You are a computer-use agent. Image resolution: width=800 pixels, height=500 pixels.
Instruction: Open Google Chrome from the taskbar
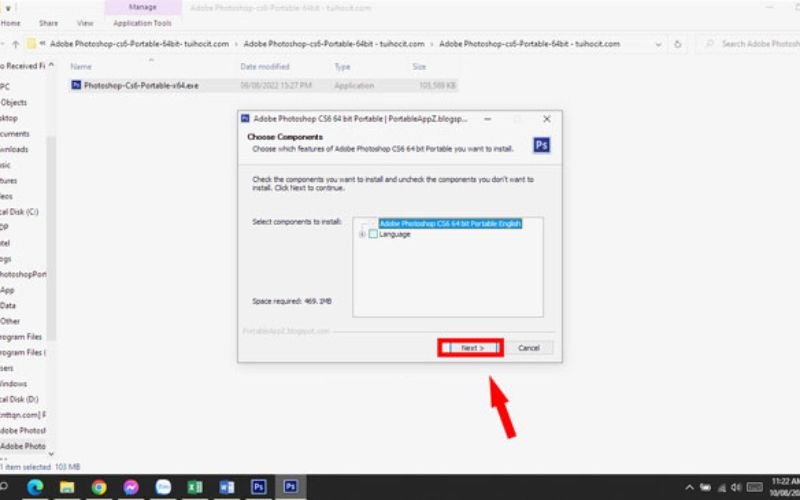pos(99,487)
